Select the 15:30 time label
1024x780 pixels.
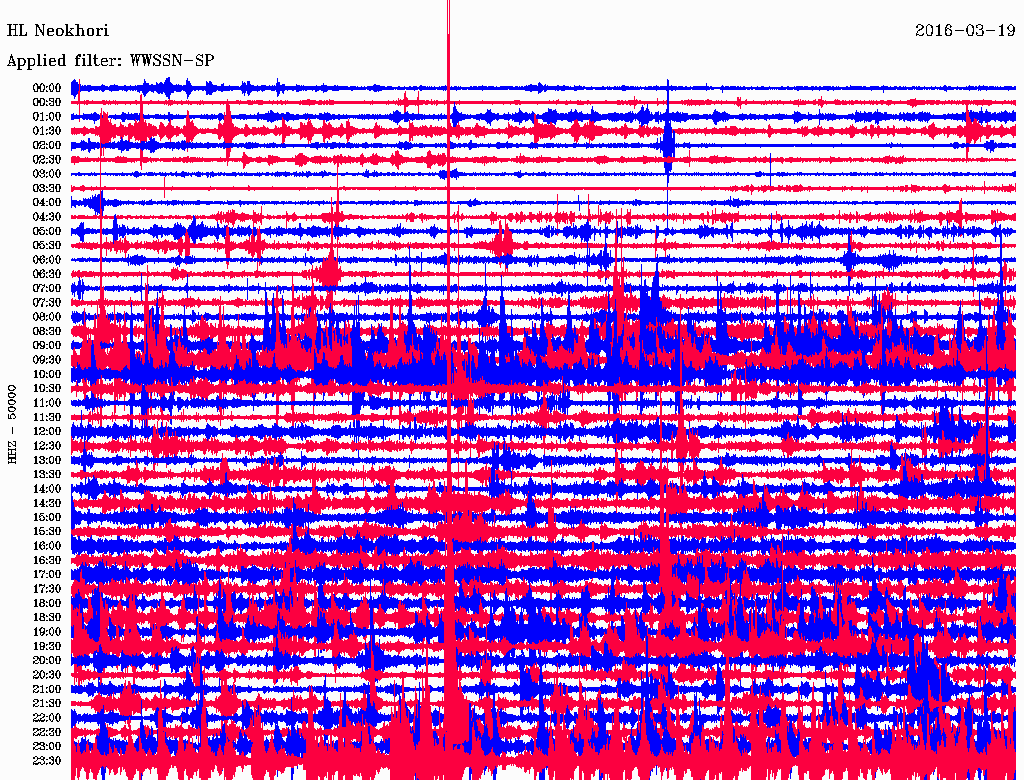(47, 531)
